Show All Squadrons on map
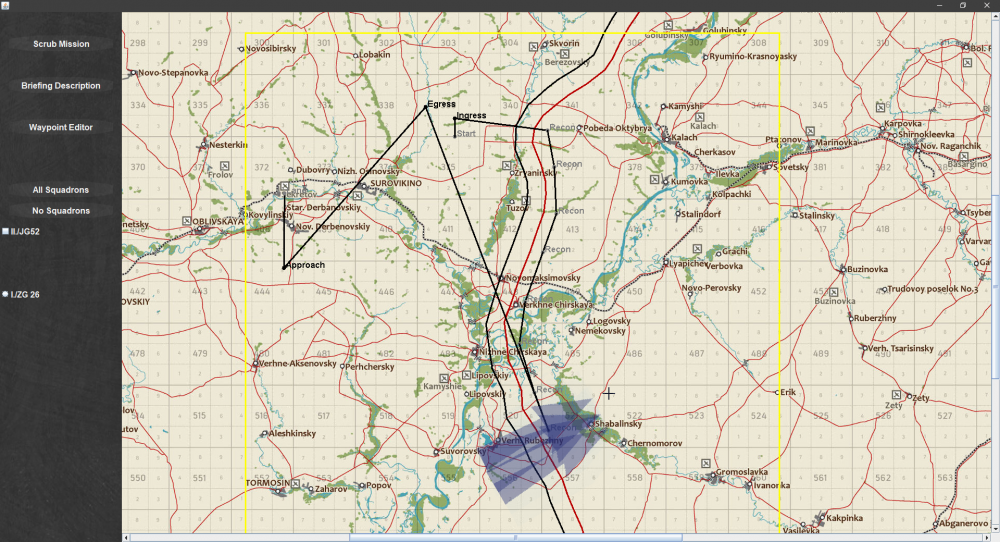The width and height of the screenshot is (1000, 542). click(61, 190)
